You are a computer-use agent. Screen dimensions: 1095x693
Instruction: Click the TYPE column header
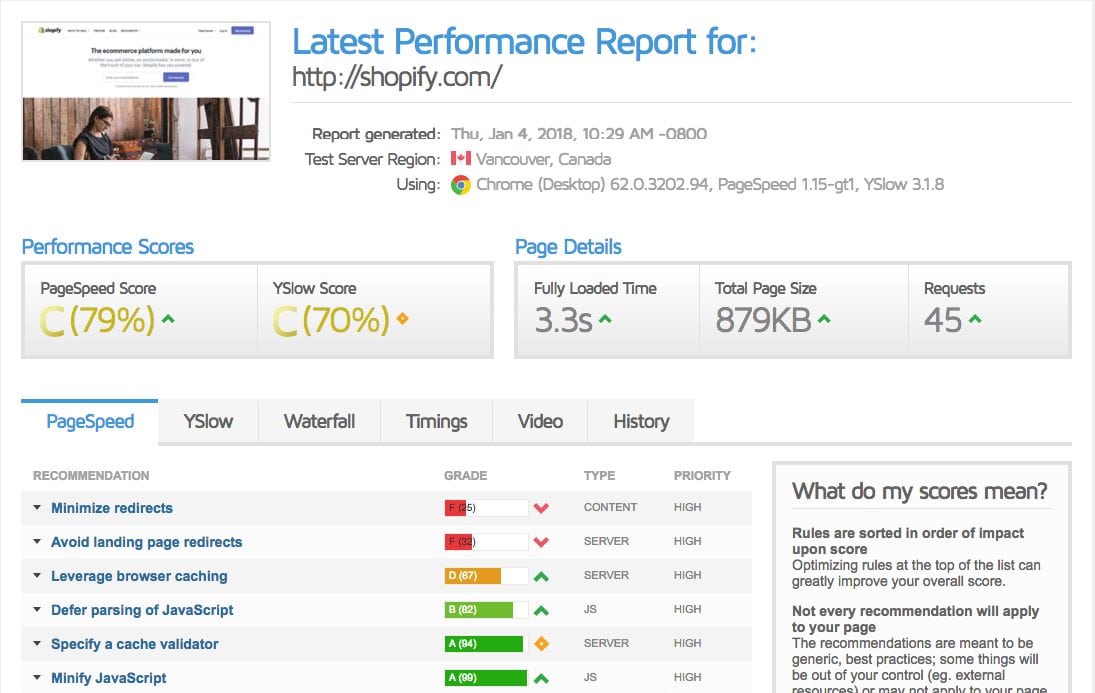[599, 476]
